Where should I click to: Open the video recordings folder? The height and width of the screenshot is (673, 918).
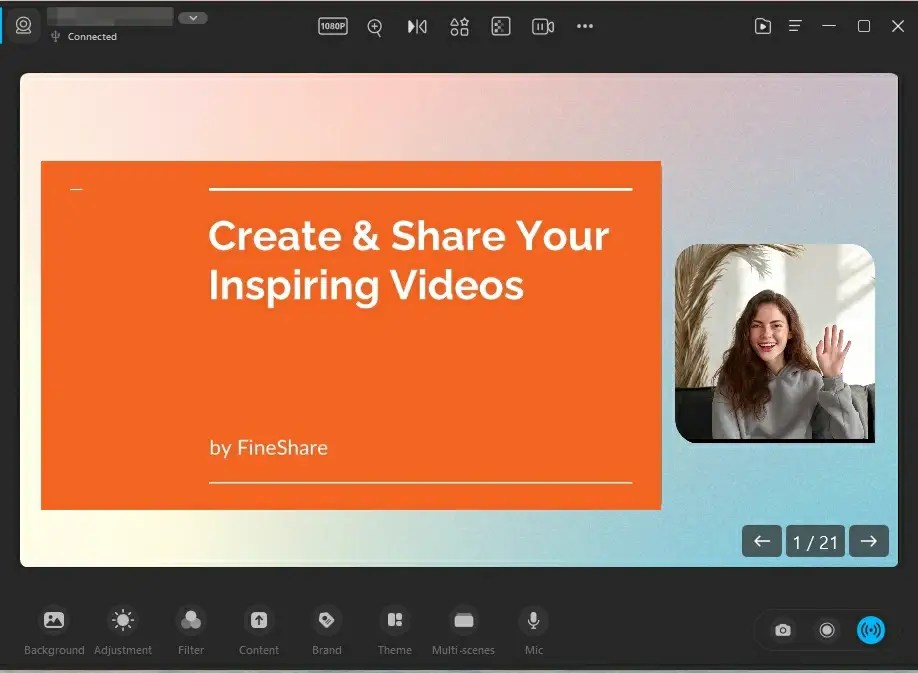(x=763, y=26)
